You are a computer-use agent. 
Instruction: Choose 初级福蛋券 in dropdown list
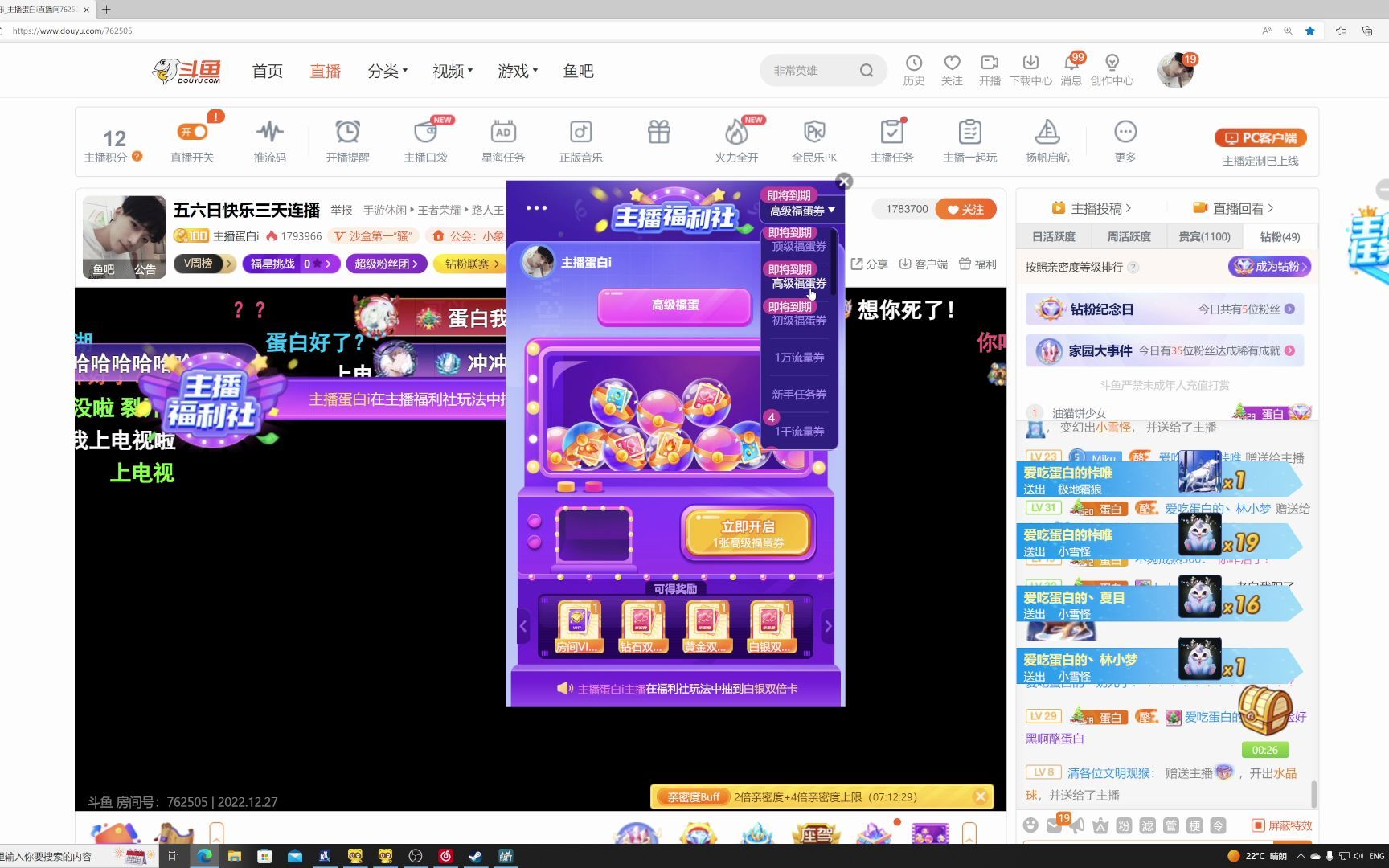coord(799,321)
